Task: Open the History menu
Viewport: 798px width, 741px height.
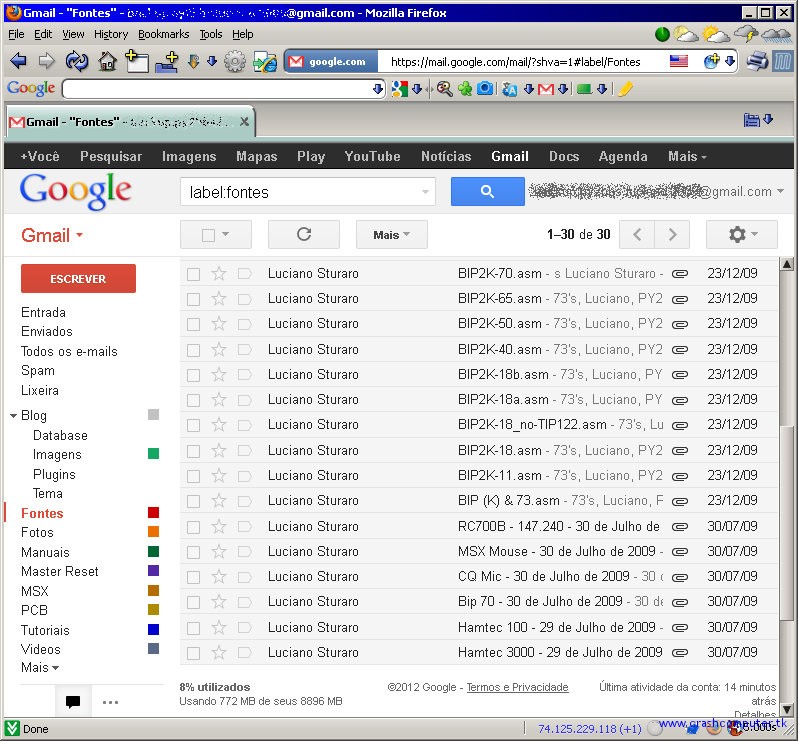Action: (x=111, y=34)
